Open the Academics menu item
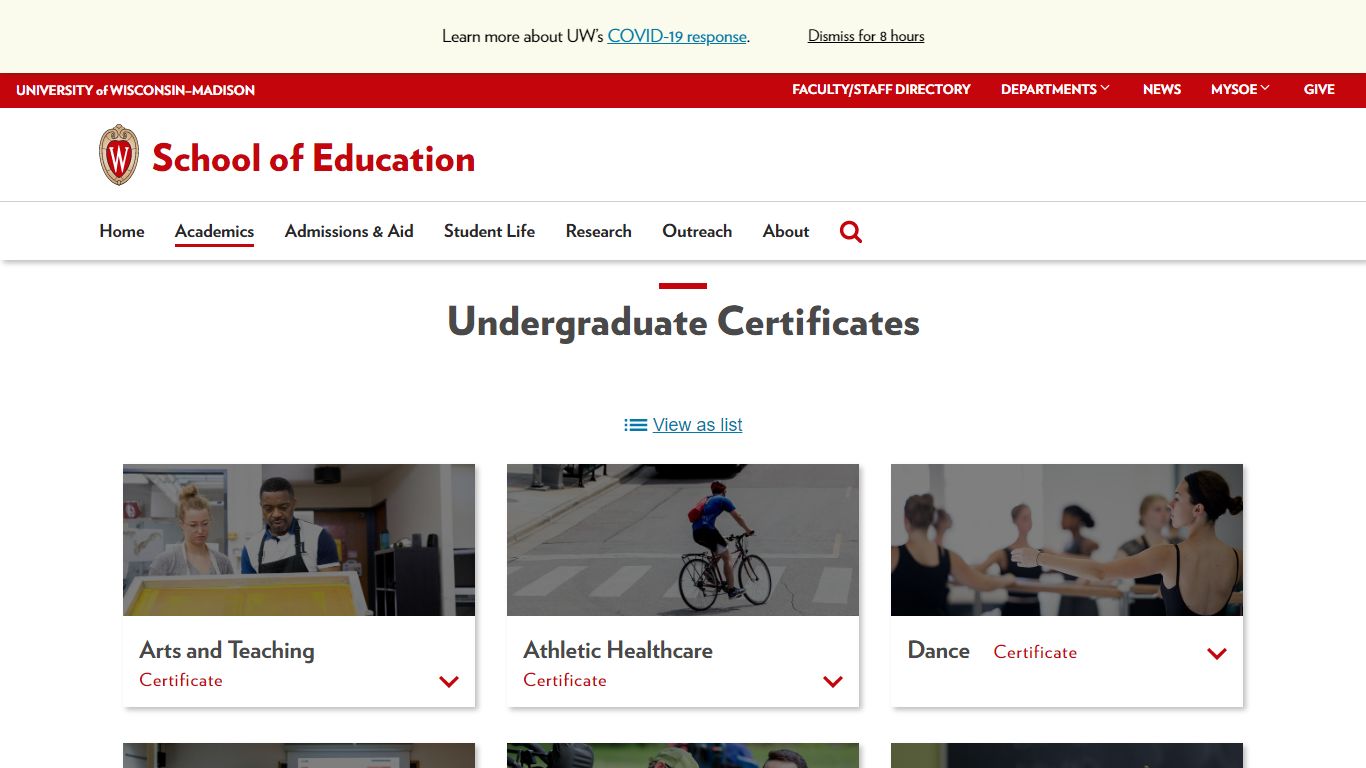Screen dimensions: 1366x768 (x=214, y=231)
